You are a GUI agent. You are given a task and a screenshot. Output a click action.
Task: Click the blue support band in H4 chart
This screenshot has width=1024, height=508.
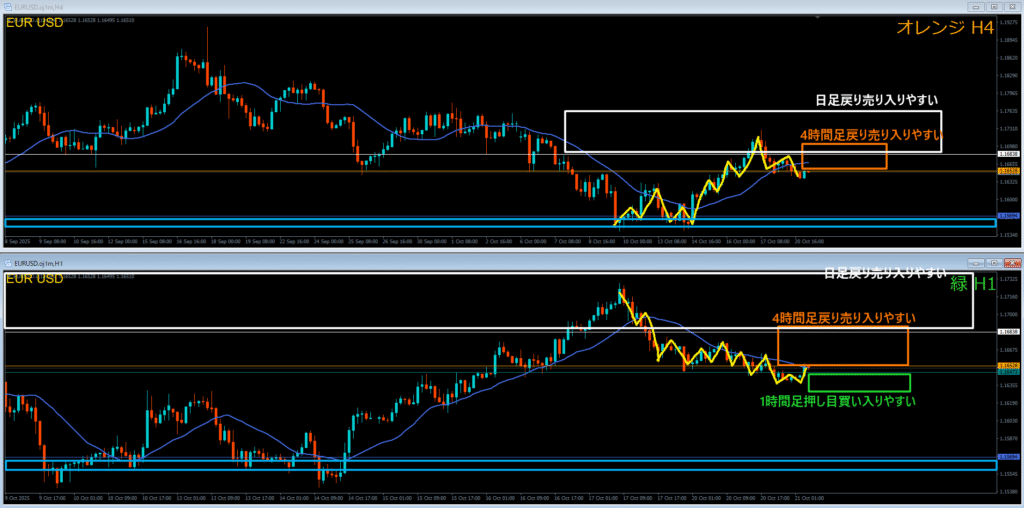tap(300, 222)
